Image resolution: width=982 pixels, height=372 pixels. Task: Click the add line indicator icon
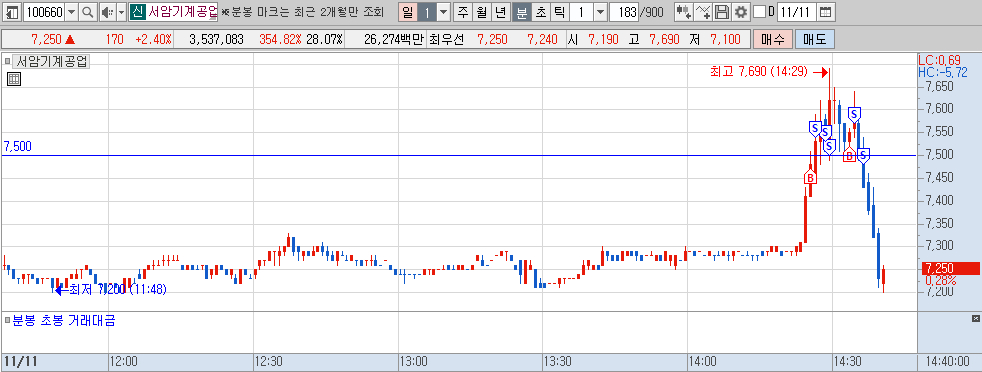pyautogui.click(x=704, y=12)
